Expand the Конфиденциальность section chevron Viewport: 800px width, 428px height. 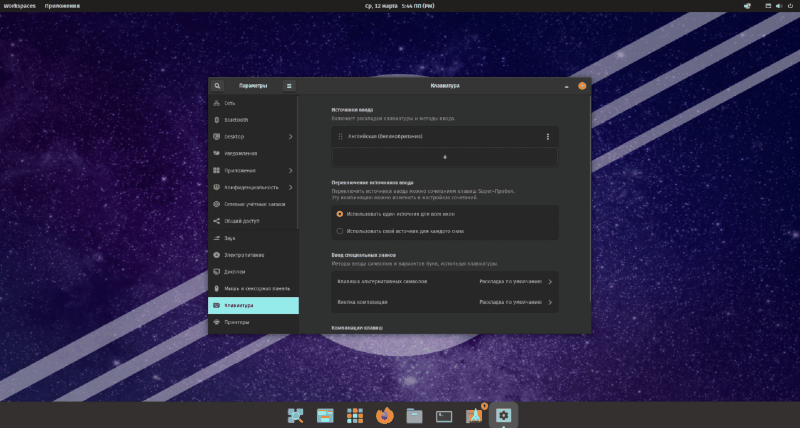290,187
